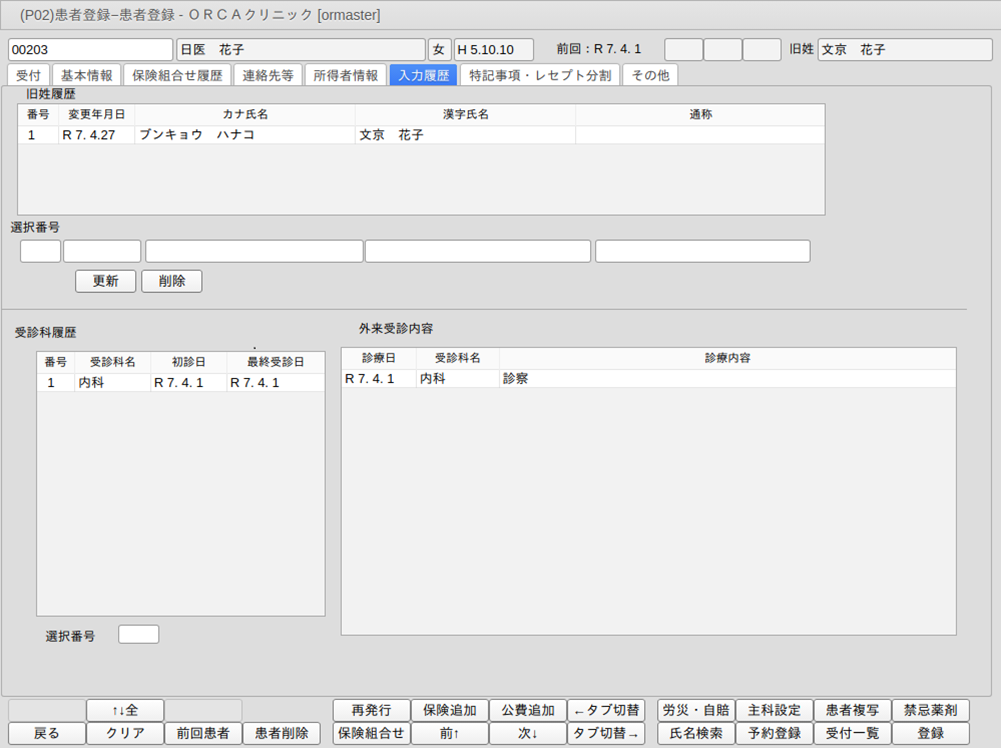Screen dimensions: 1001x748
Task: Switch to the 基本情報 tab
Action: (x=87, y=75)
